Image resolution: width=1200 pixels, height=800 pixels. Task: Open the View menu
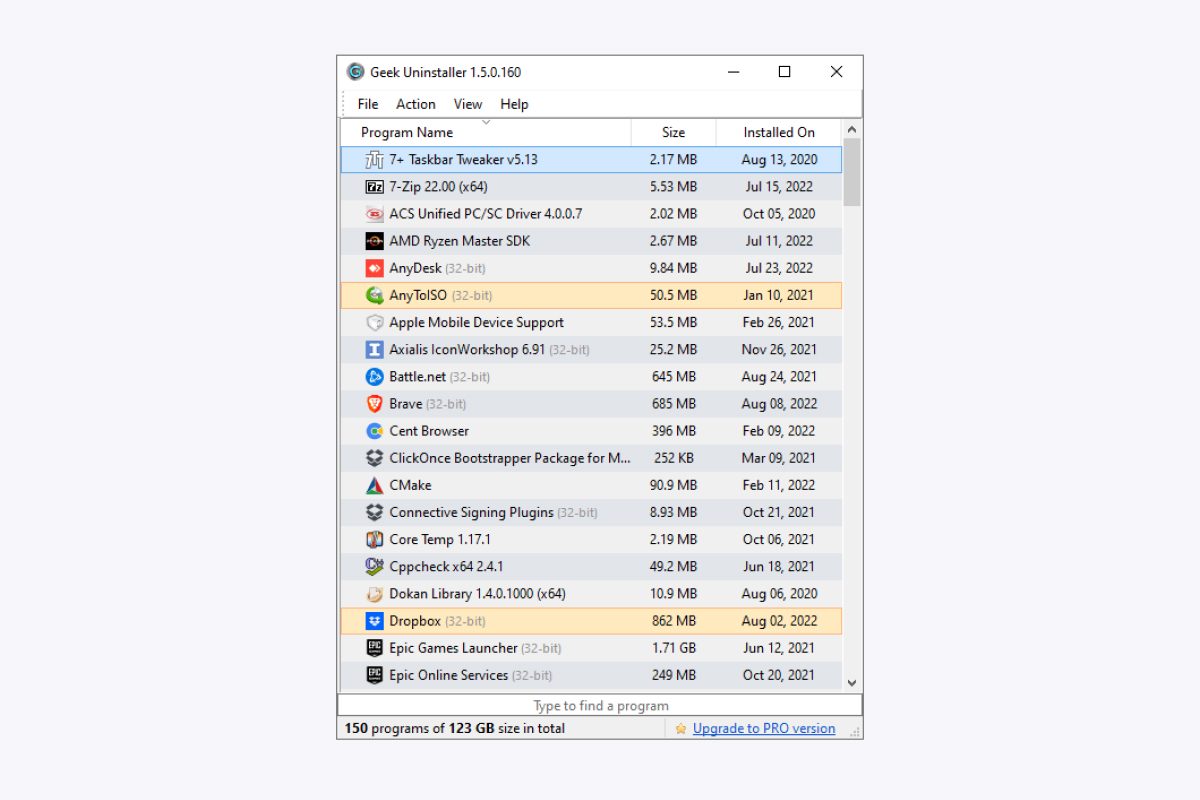467,104
